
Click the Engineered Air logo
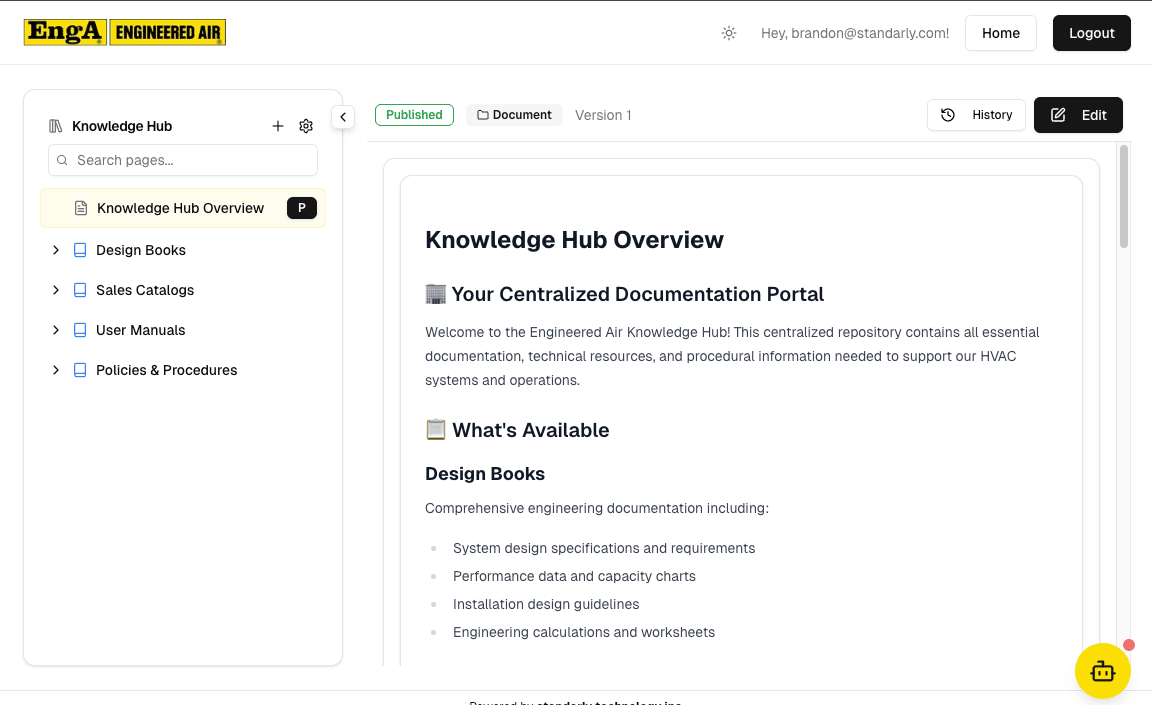click(124, 32)
